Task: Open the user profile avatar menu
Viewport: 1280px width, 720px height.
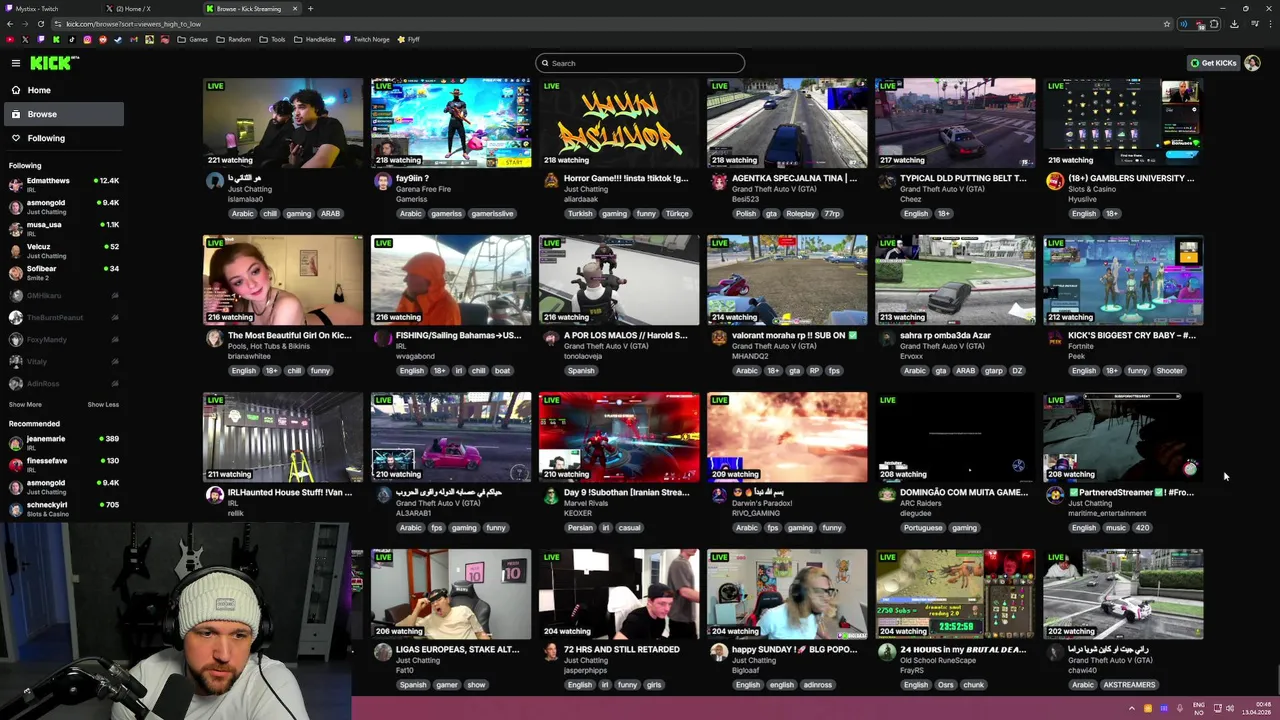Action: point(1252,63)
